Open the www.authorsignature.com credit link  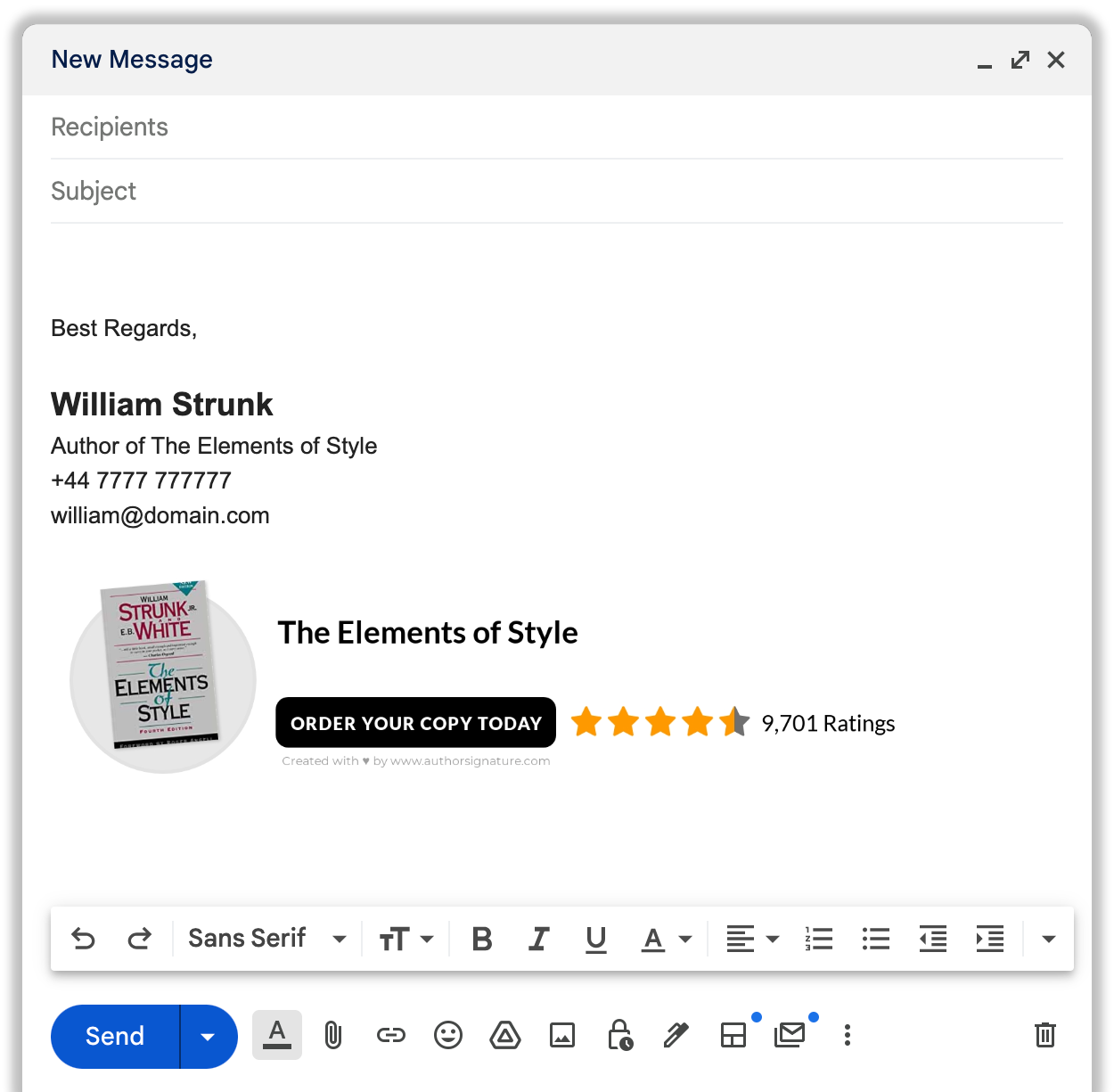pos(470,761)
